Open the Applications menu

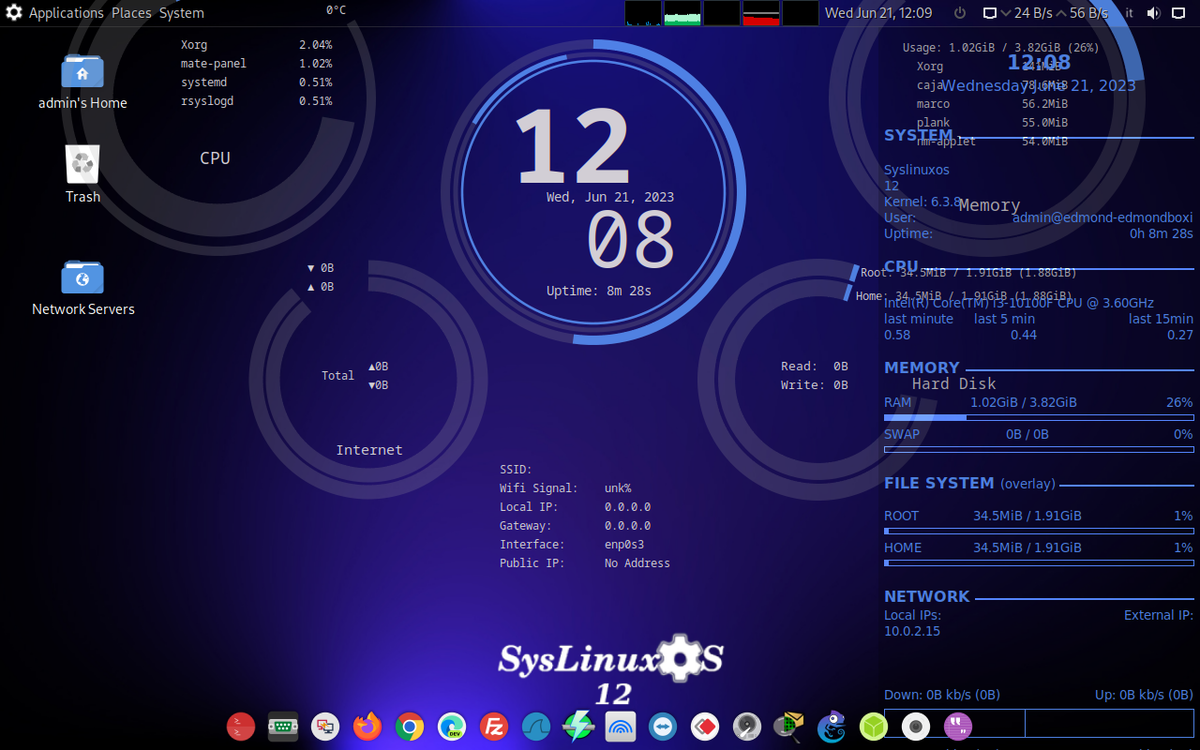point(66,13)
